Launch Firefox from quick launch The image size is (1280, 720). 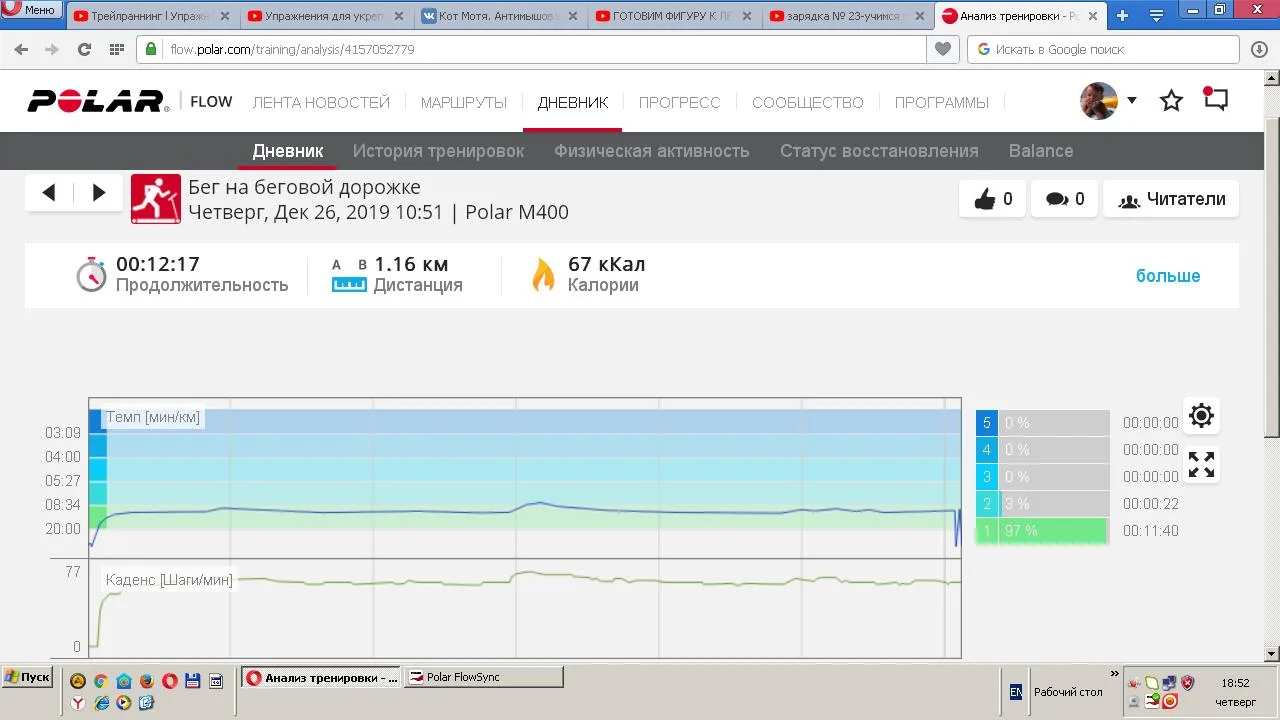(147, 680)
